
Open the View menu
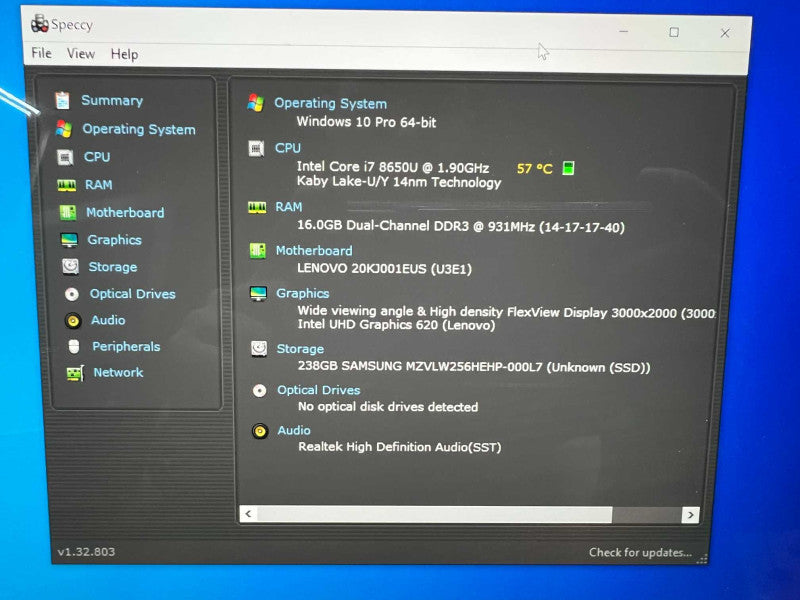click(x=81, y=54)
